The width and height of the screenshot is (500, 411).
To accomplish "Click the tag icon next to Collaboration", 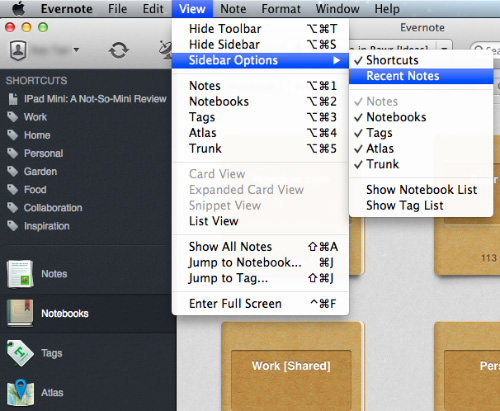I will pos(13,208).
